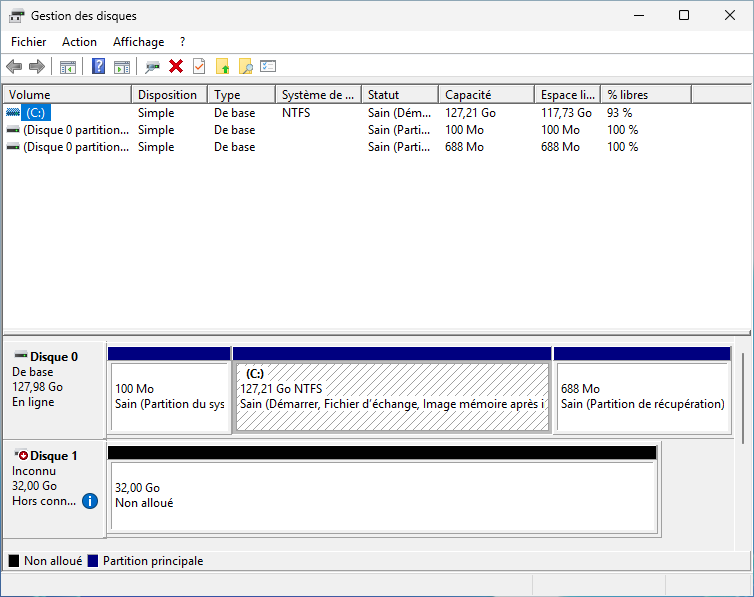Open Help via the blue question mark icon
Screen dimensions: 754x597
coord(98,67)
